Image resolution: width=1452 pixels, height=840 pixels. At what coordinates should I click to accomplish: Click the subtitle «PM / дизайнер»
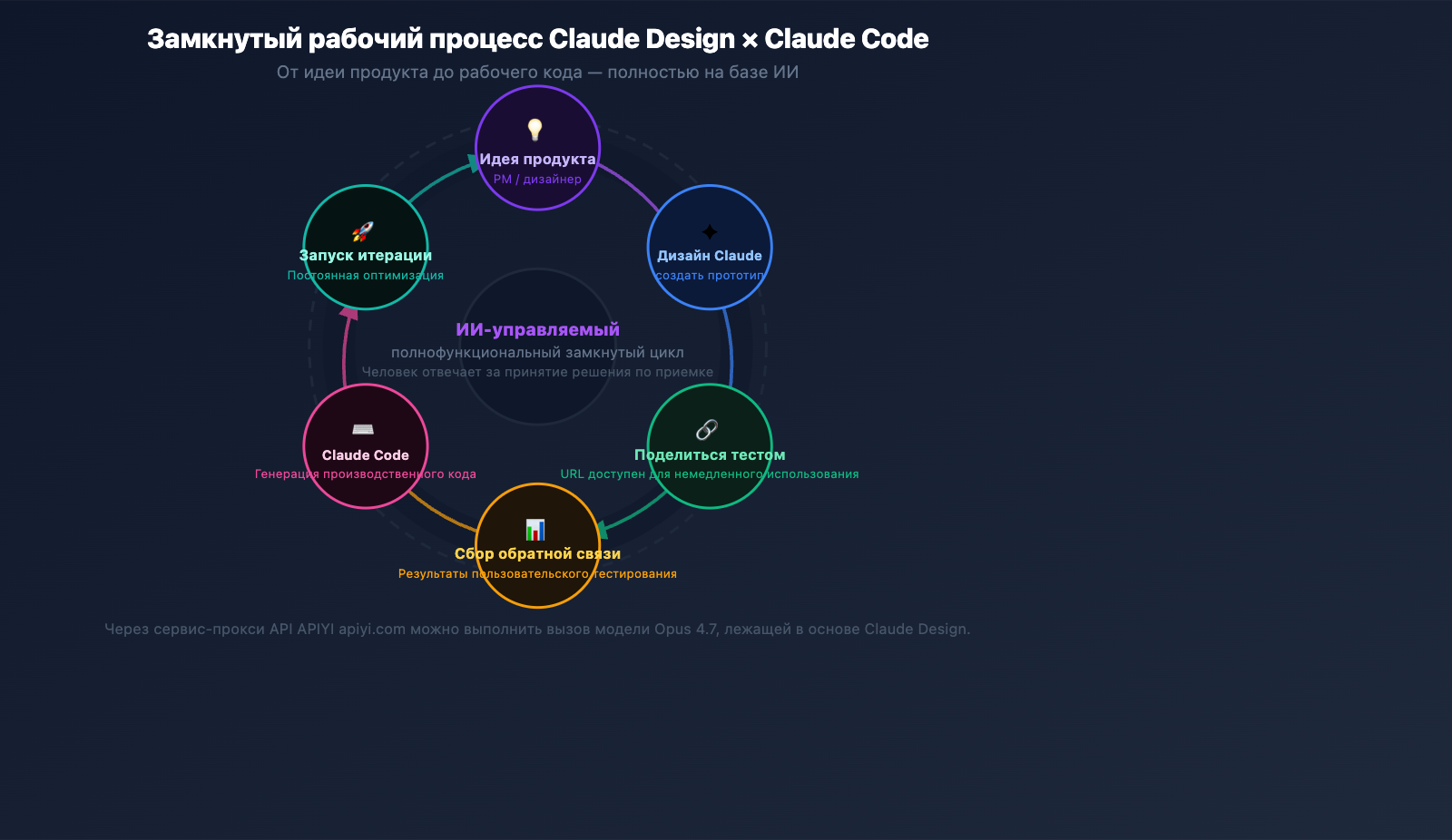(537, 179)
